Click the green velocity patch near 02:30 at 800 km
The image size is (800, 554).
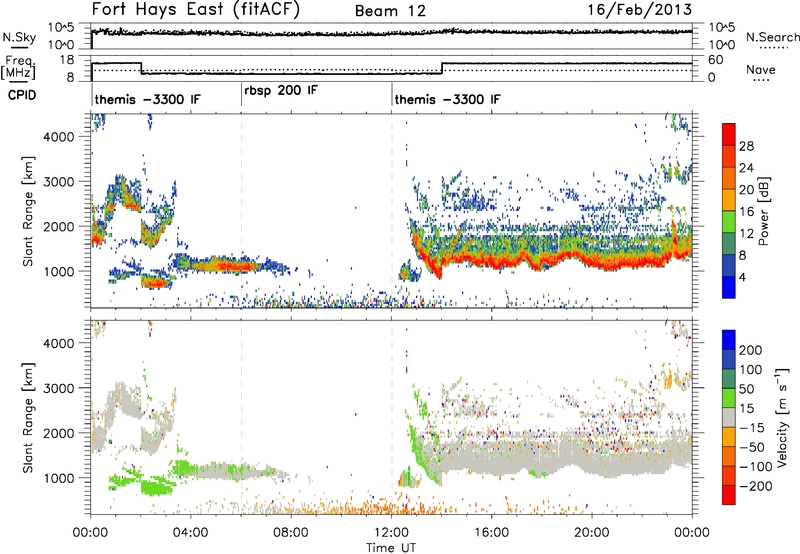[156, 488]
